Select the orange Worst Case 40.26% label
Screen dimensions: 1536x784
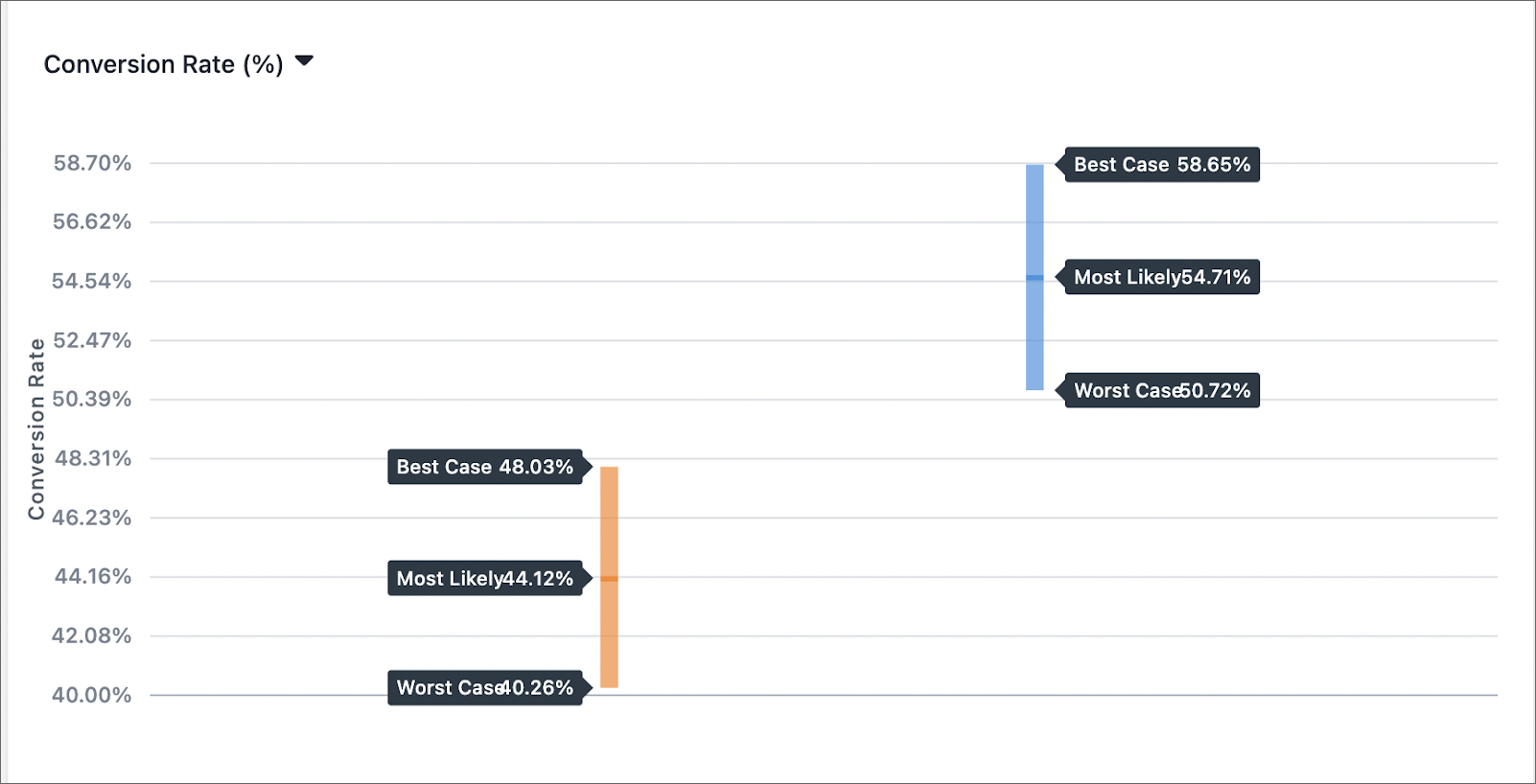click(x=490, y=687)
